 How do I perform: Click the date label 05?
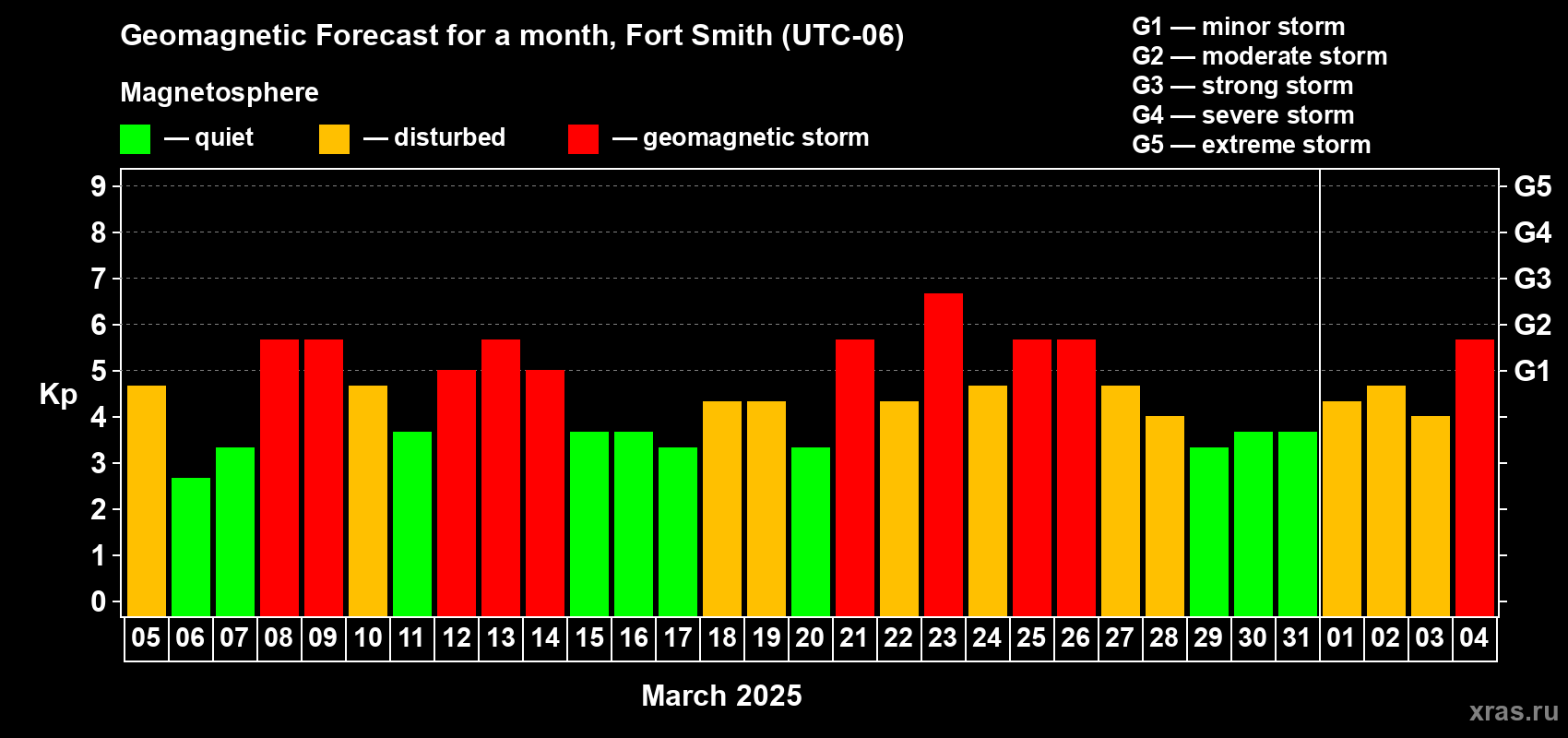pyautogui.click(x=146, y=638)
